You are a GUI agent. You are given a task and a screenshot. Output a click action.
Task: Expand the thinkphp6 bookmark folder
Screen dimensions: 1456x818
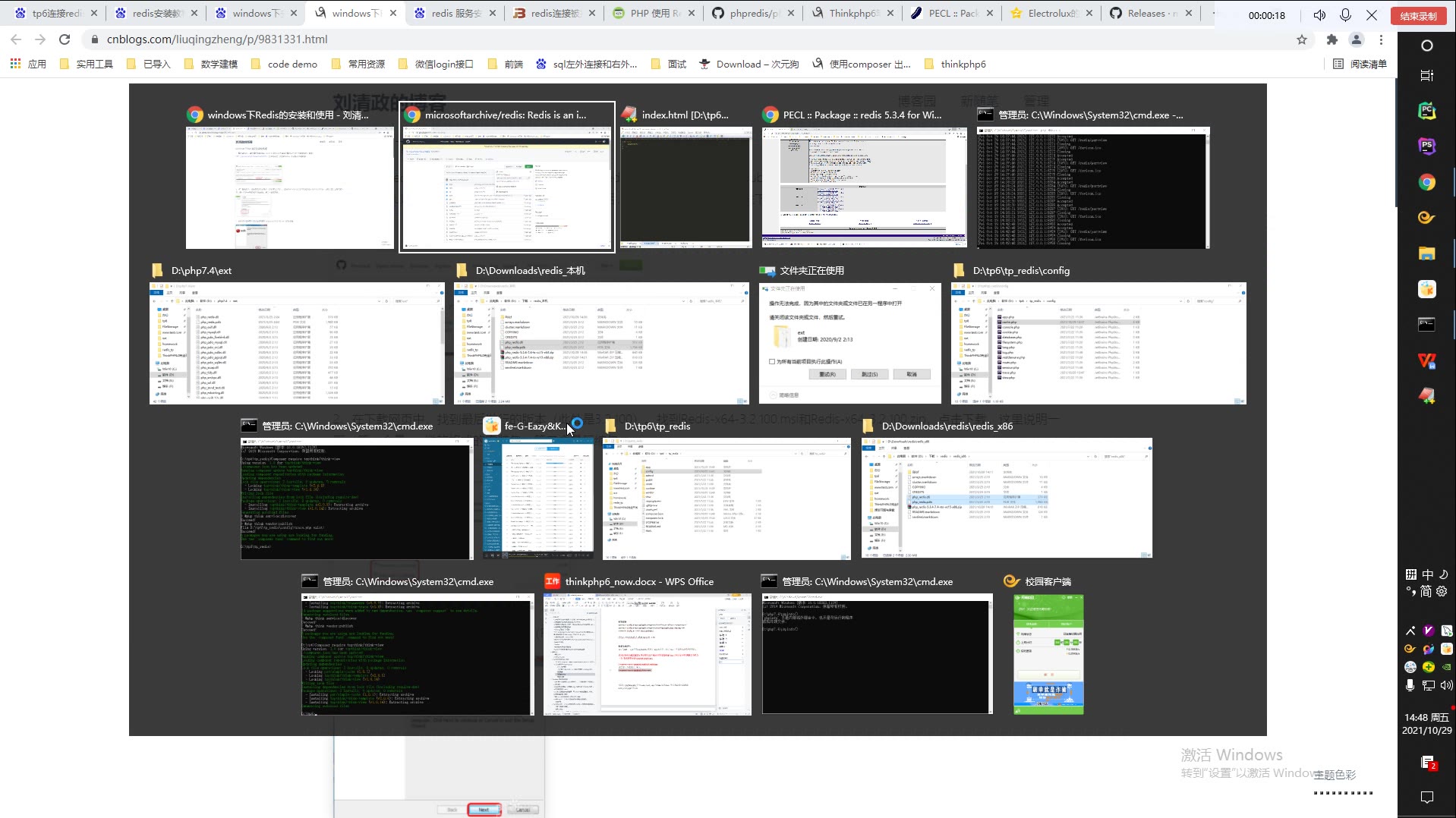pos(955,64)
